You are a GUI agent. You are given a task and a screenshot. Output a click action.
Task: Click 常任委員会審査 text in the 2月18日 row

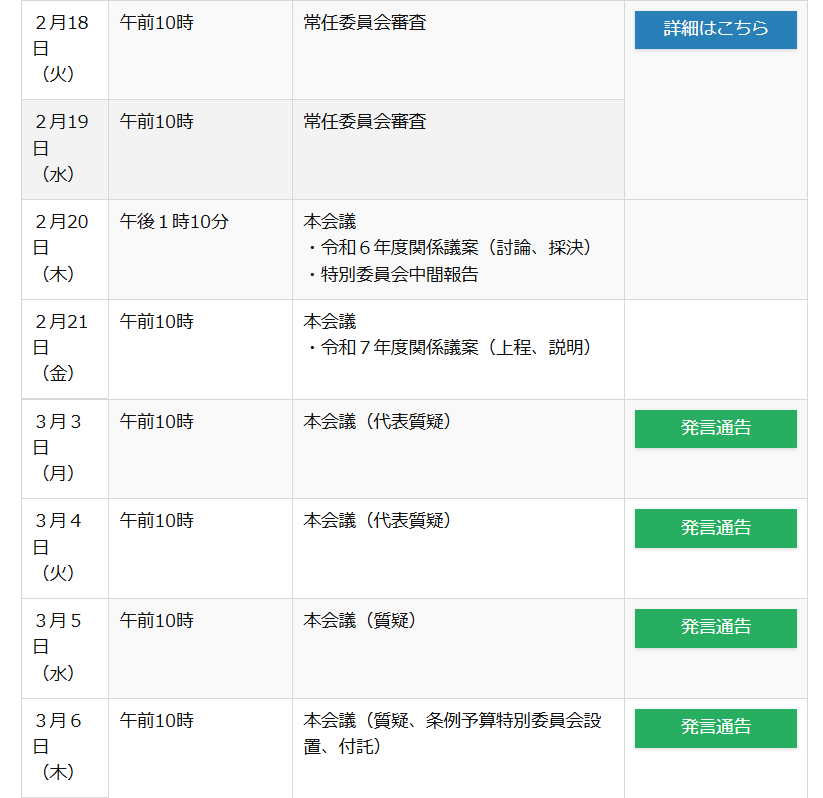(364, 22)
